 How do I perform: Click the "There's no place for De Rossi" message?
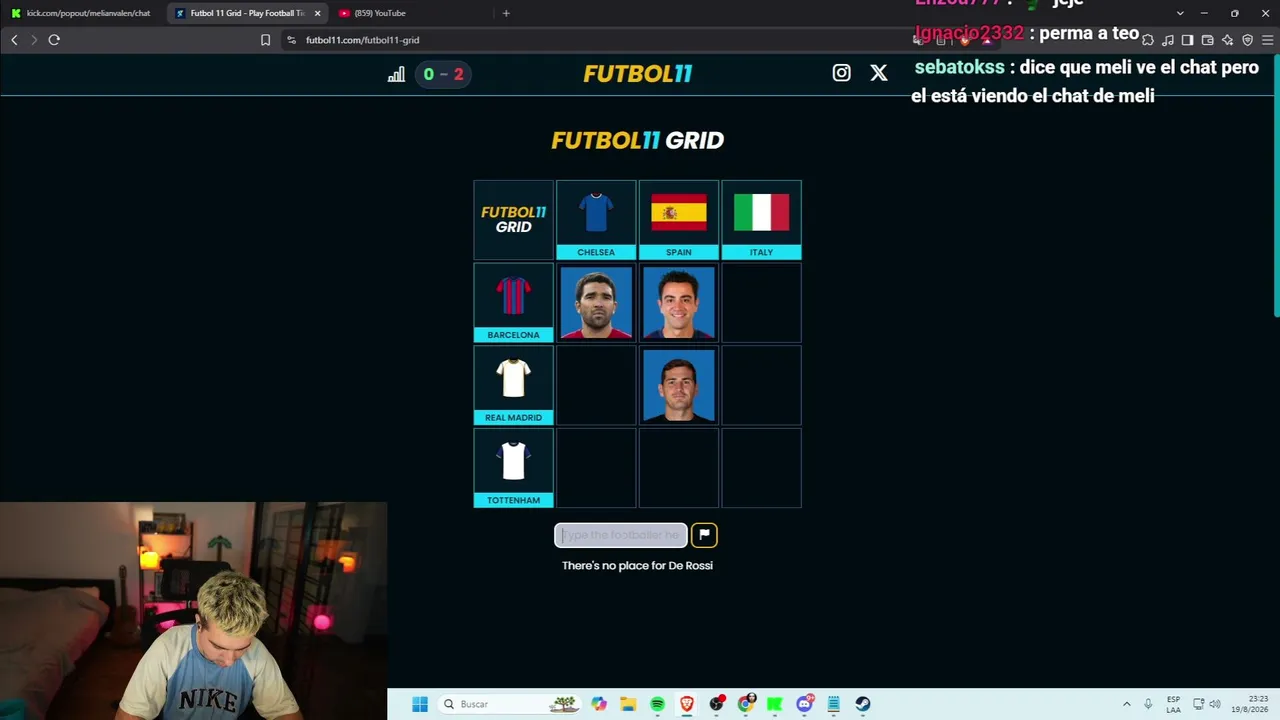click(637, 566)
